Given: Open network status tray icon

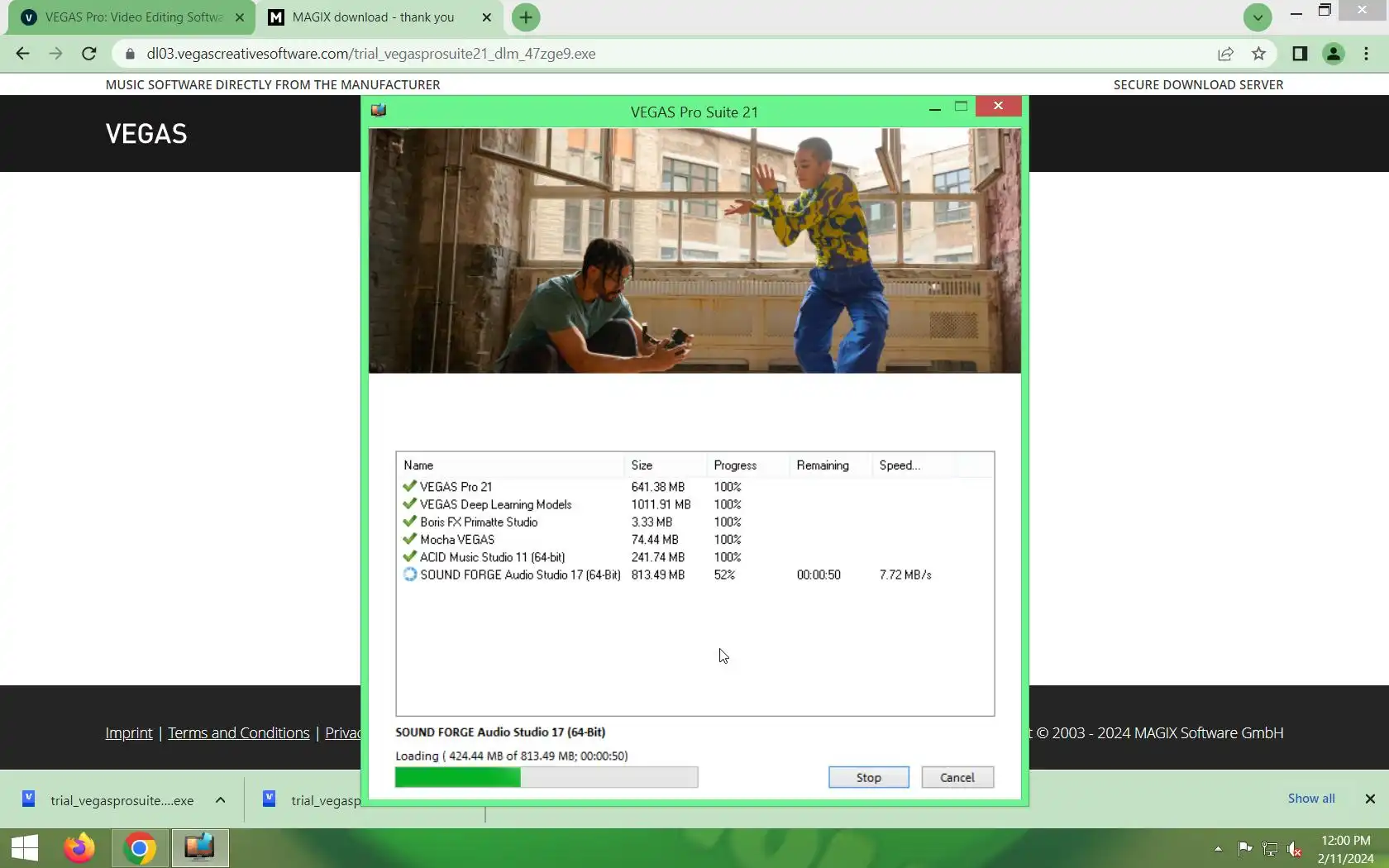Looking at the screenshot, I should click(1270, 849).
